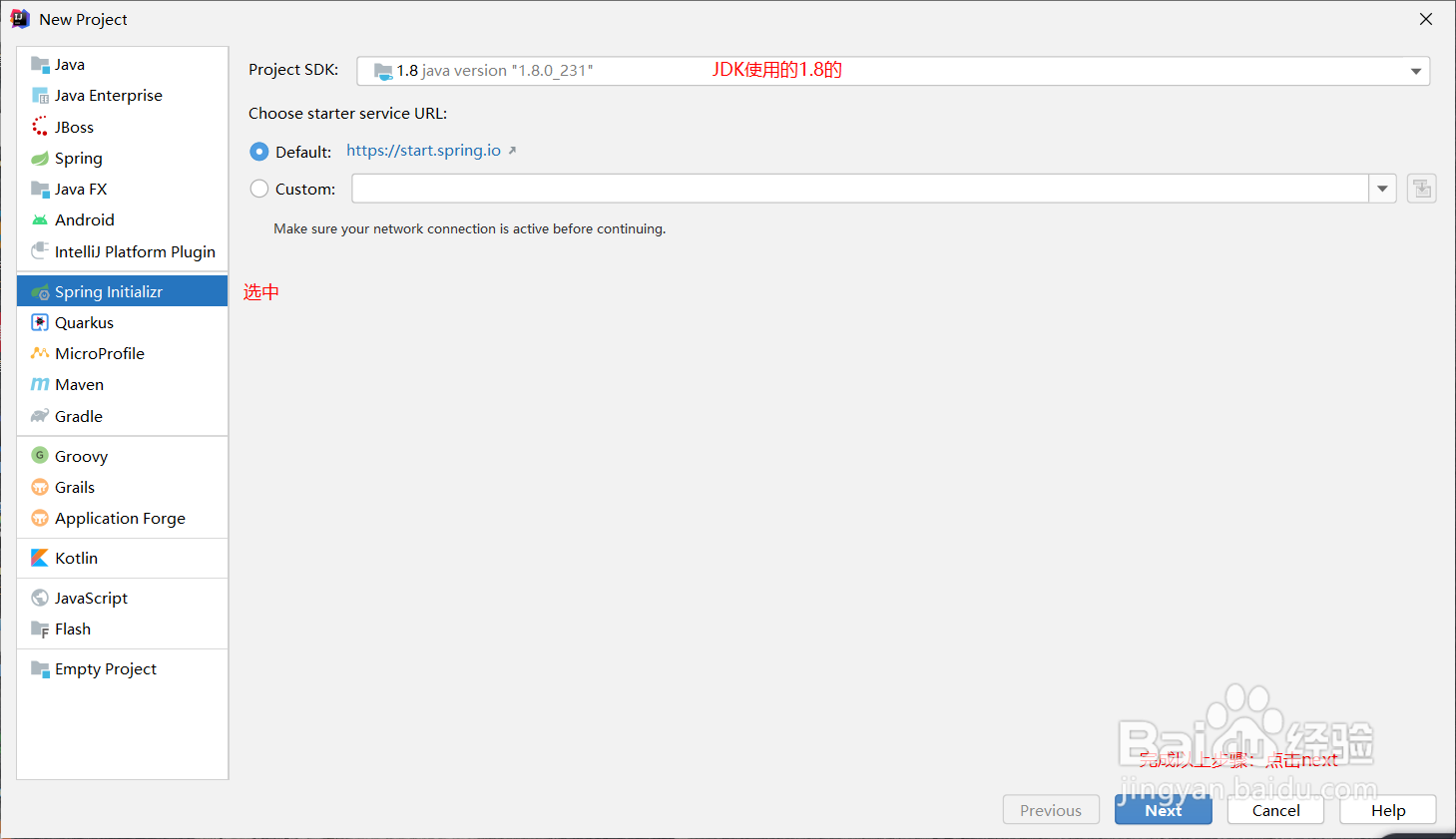
Task: Click the Gradle elephant icon
Action: [x=40, y=416]
